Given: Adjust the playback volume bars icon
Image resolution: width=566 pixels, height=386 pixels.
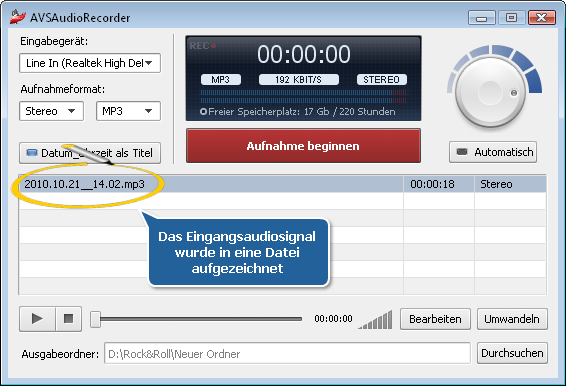Looking at the screenshot, I should coord(375,320).
